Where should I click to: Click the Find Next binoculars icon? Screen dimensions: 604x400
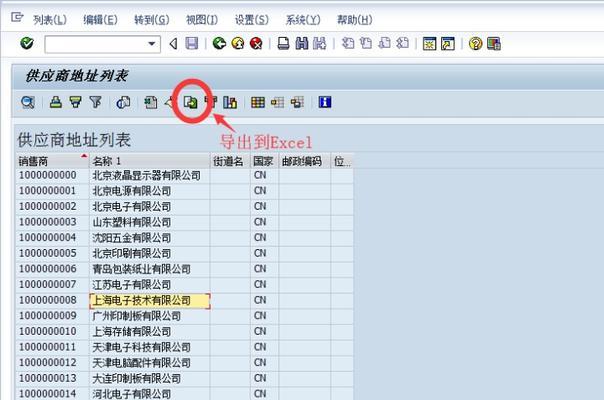(x=320, y=43)
